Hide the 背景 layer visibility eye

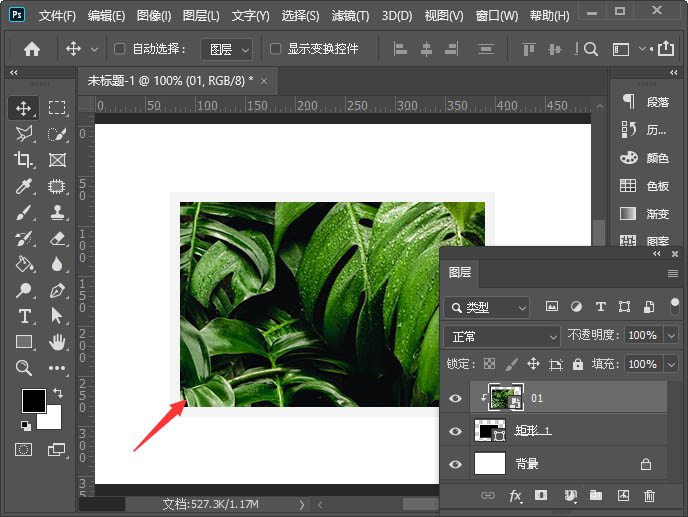(456, 464)
